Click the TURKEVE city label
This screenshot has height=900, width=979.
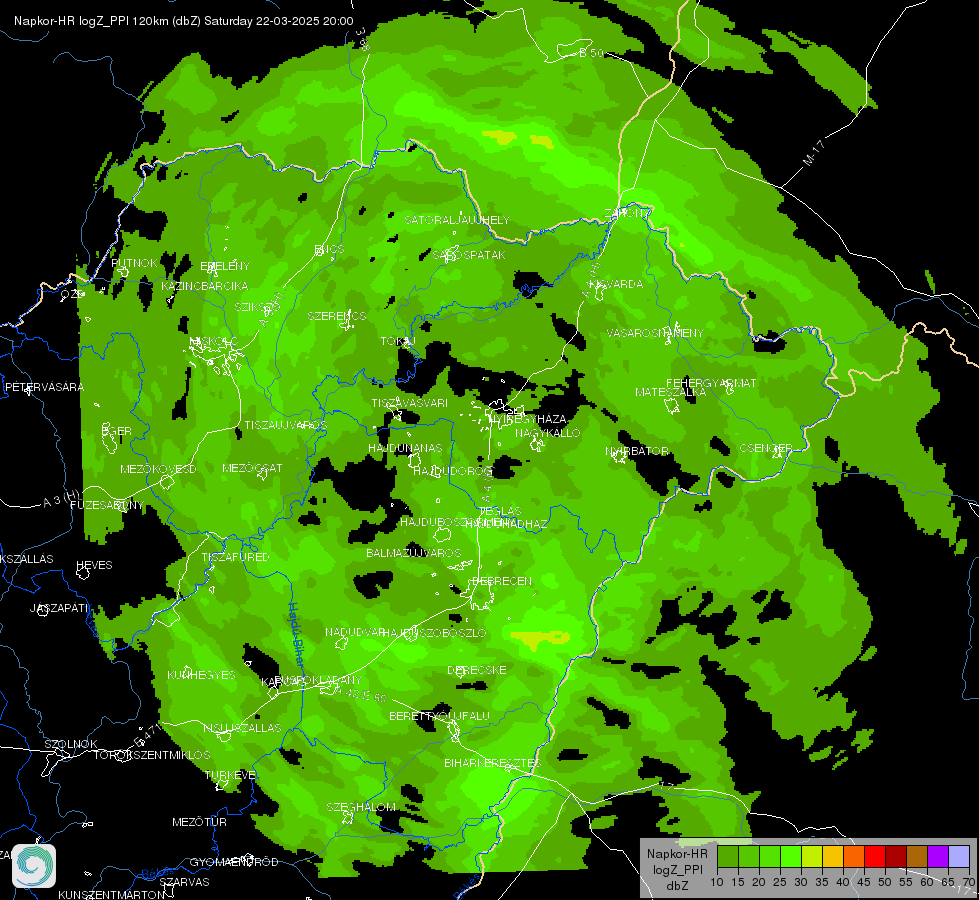[230, 775]
